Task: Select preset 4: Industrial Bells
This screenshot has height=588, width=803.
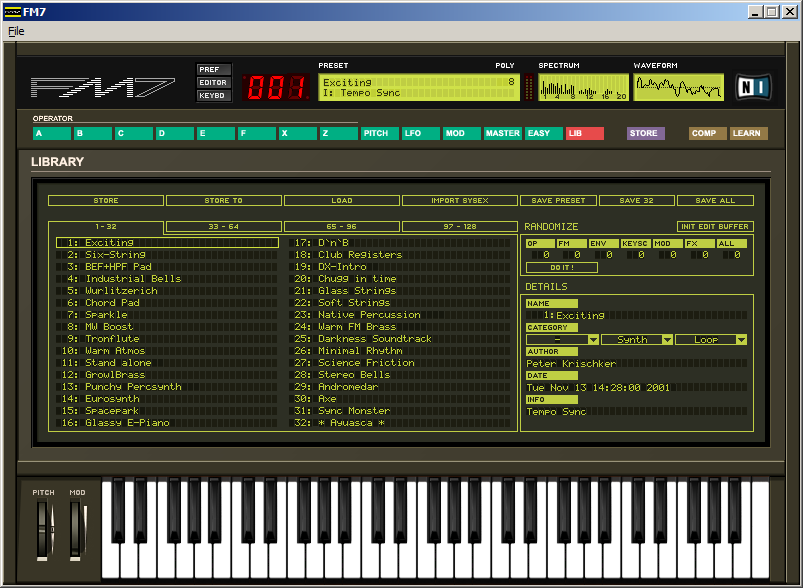Action: pos(167,279)
